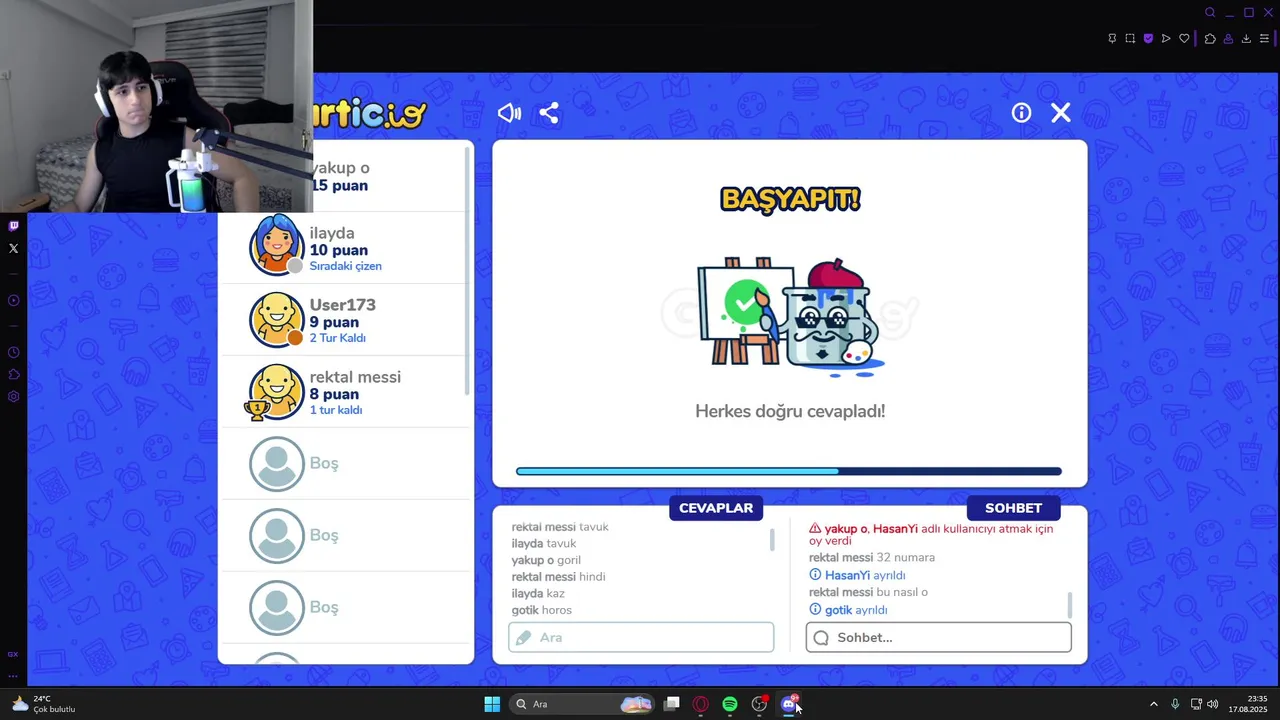Click ilayda's avatar picture
1280x720 pixels.
click(x=276, y=245)
